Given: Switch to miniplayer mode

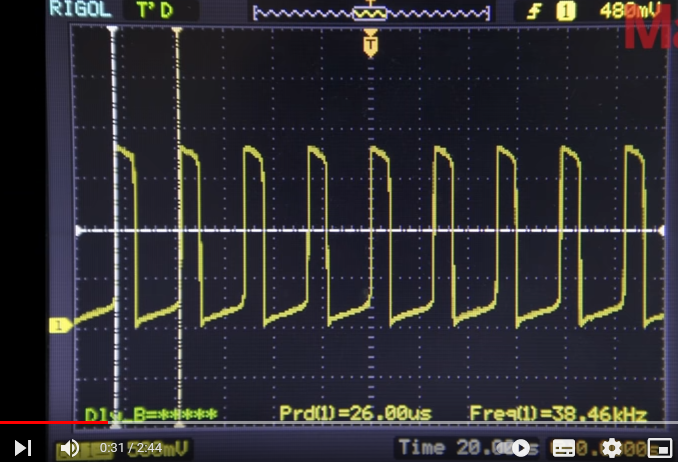Looking at the screenshot, I should click(658, 447).
